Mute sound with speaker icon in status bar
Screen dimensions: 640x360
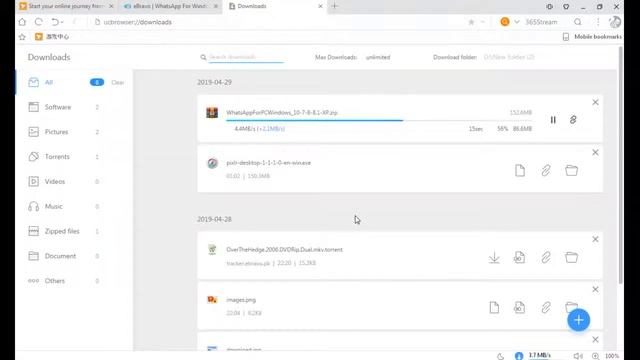point(578,356)
